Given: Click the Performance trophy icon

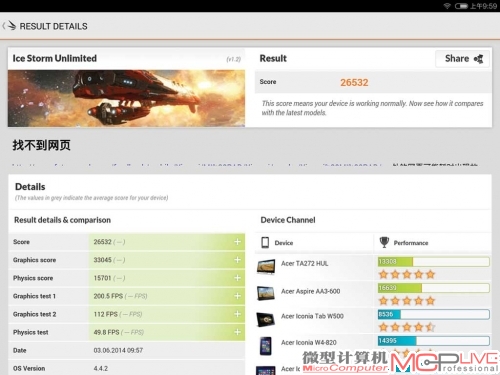Looking at the screenshot, I should (x=384, y=242).
